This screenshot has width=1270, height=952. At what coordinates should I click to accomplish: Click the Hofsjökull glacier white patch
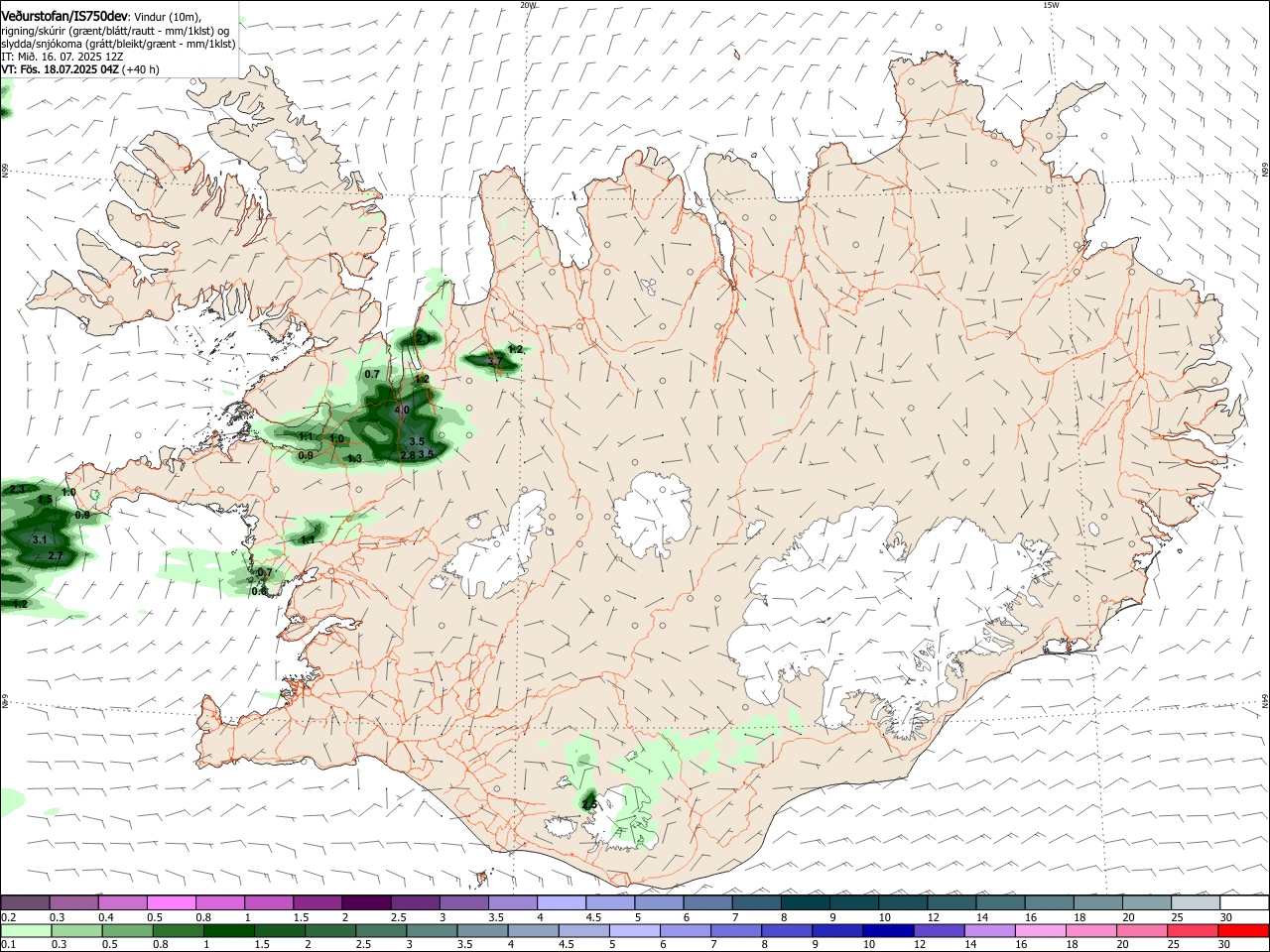652,513
